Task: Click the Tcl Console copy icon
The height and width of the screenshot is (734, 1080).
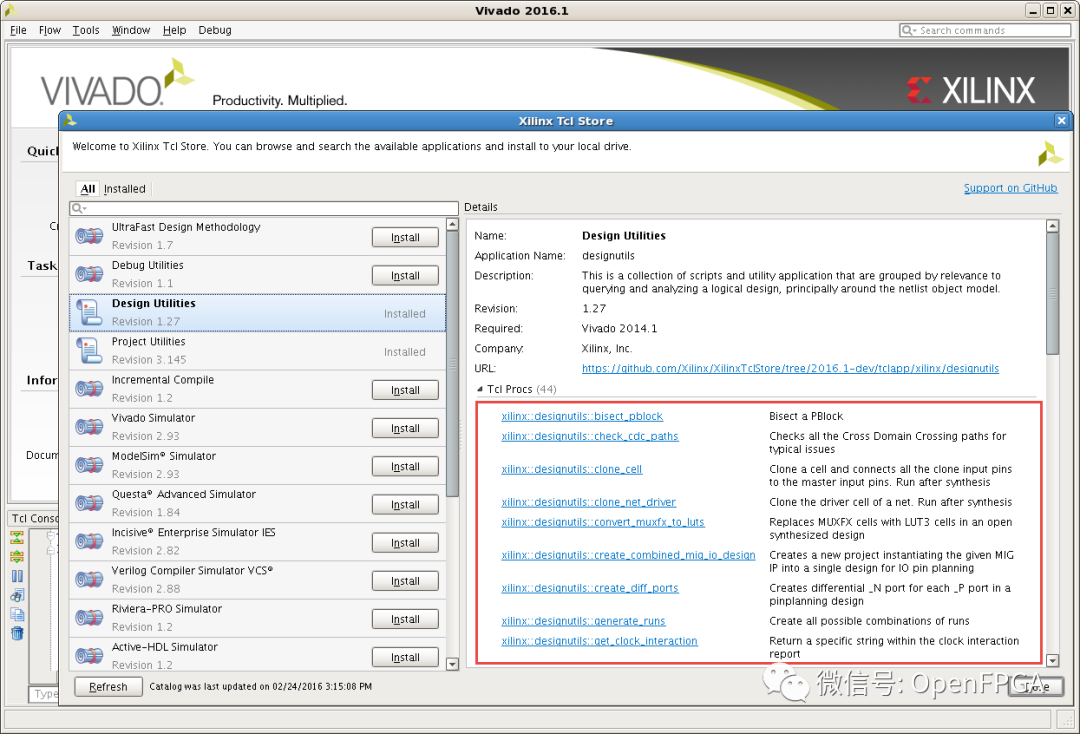Action: (x=17, y=614)
